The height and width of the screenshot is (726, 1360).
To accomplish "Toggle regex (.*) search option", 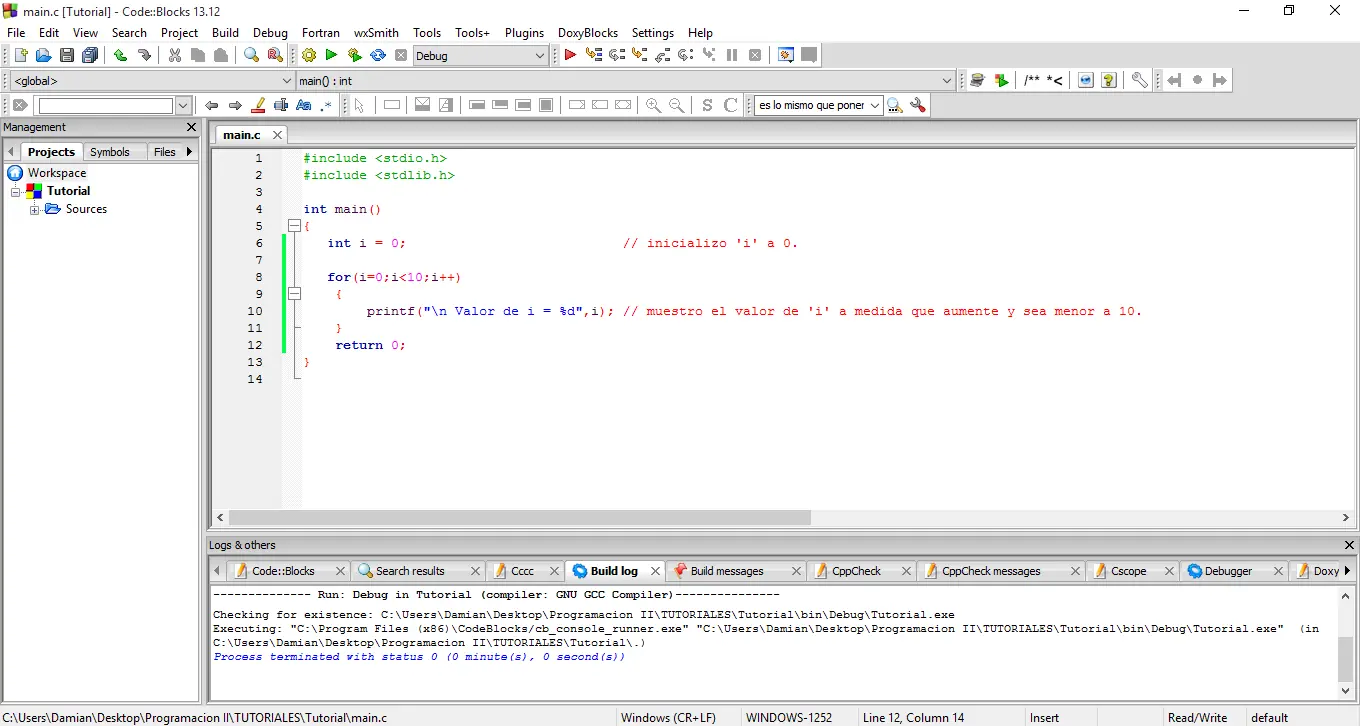I will coord(326,105).
